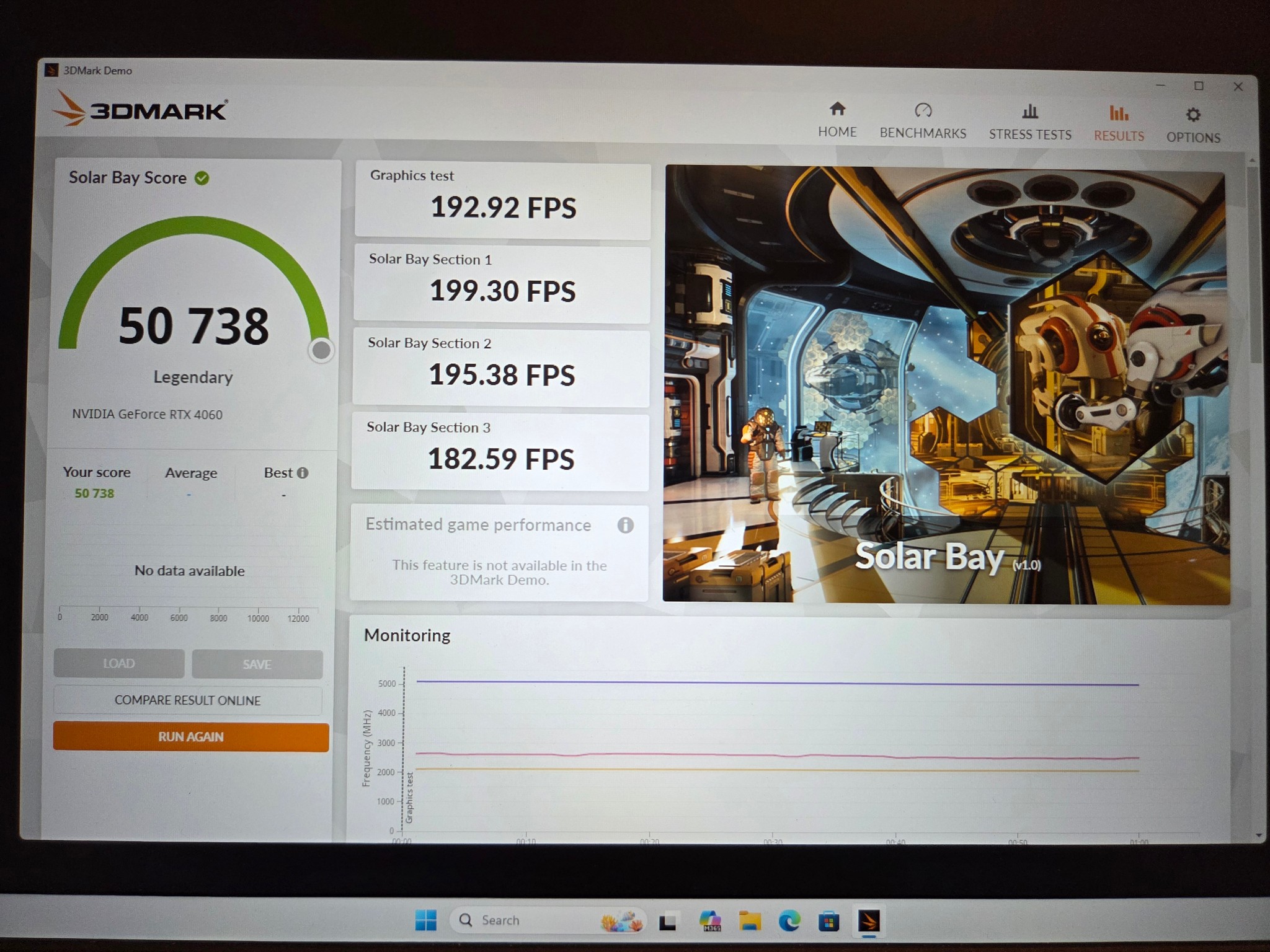Screen dimensions: 1270x952
Task: Click the Graphics test marker in chart
Action: (409, 798)
